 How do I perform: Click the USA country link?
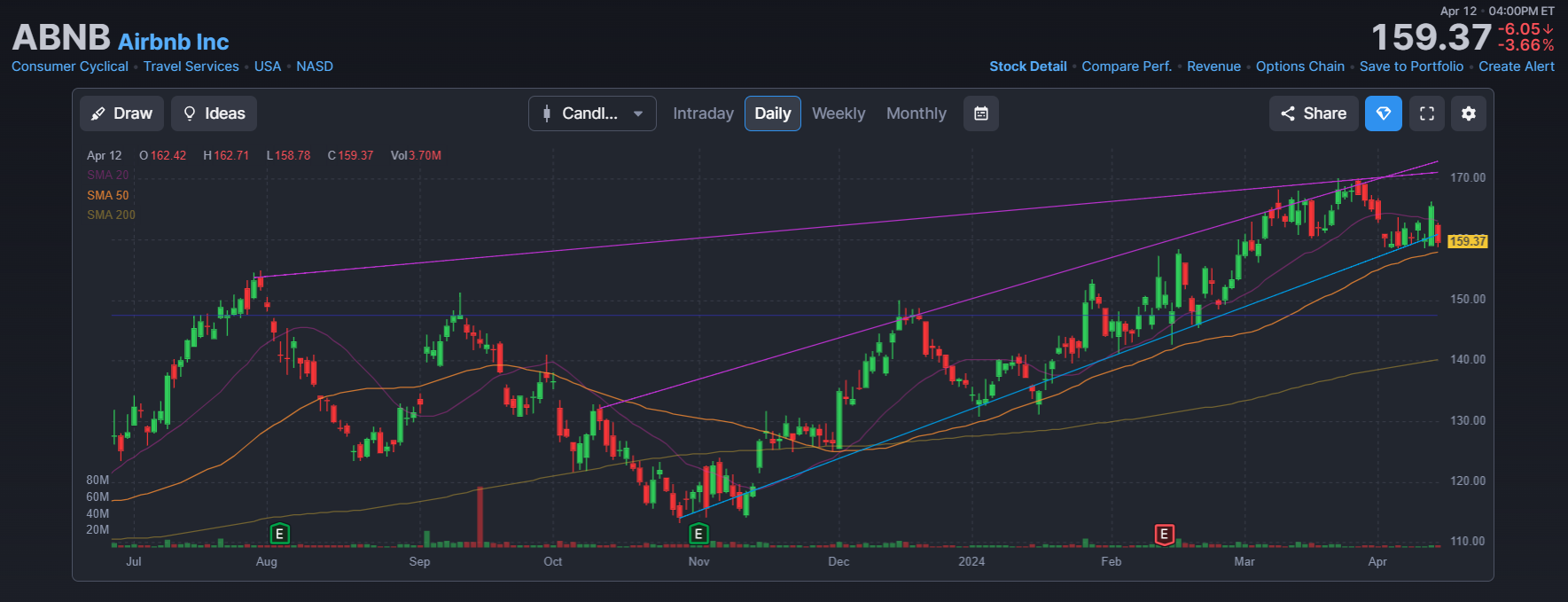pyautogui.click(x=268, y=66)
